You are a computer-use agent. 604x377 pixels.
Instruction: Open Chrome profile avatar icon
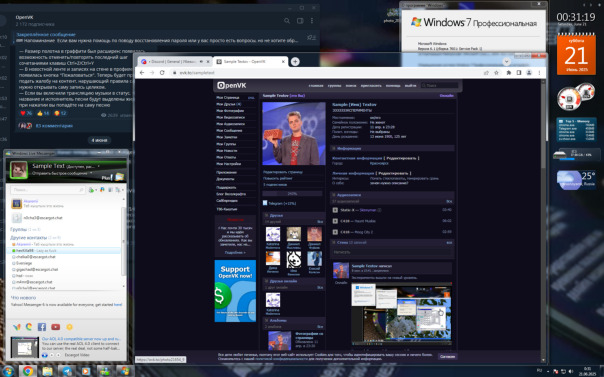(x=529, y=72)
